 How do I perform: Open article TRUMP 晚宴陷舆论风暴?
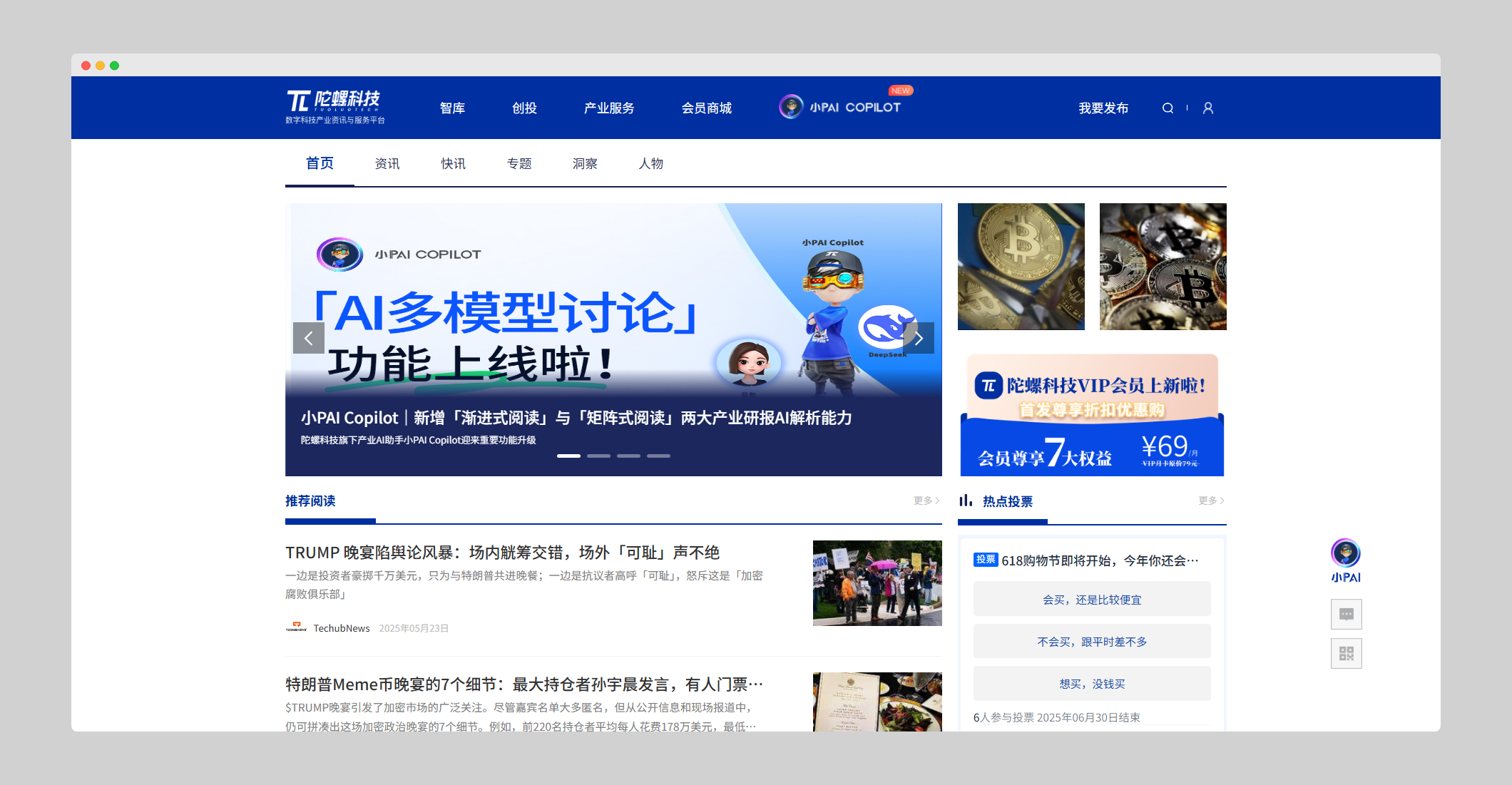coord(502,553)
